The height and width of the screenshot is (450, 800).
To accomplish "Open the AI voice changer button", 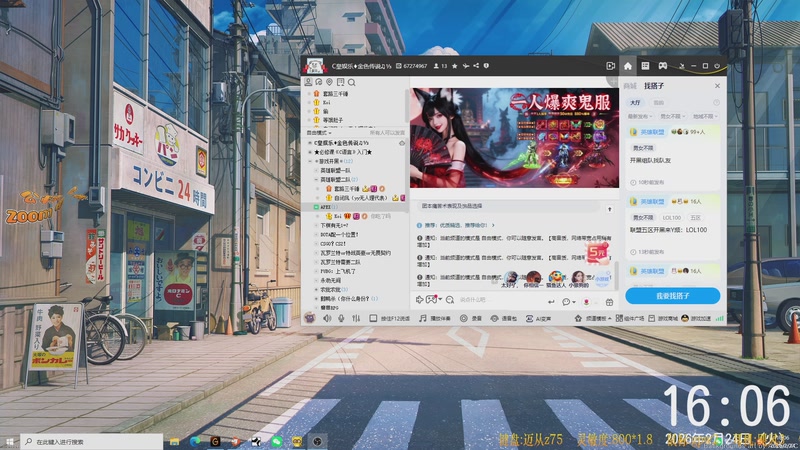I will (x=538, y=318).
